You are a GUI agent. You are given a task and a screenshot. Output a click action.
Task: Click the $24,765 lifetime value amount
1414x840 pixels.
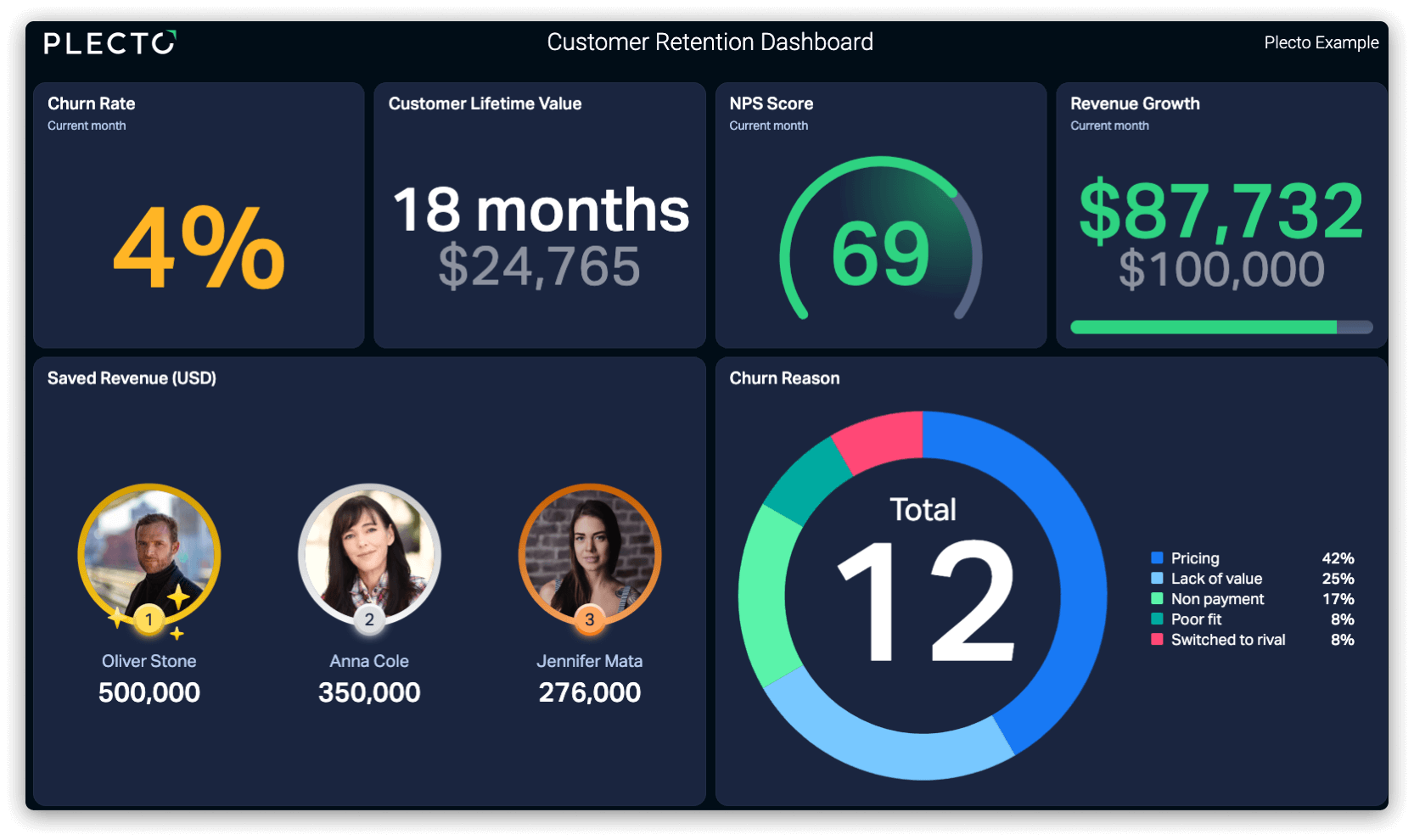point(539,266)
